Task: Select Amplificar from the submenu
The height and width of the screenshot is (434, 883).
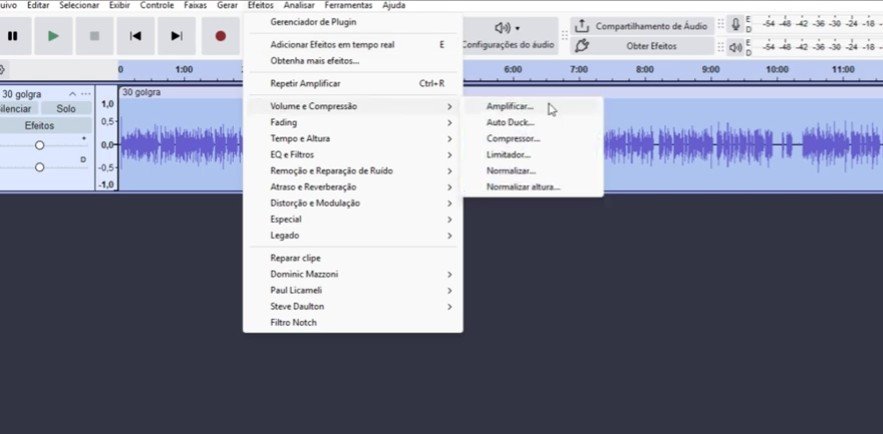Action: pos(510,106)
